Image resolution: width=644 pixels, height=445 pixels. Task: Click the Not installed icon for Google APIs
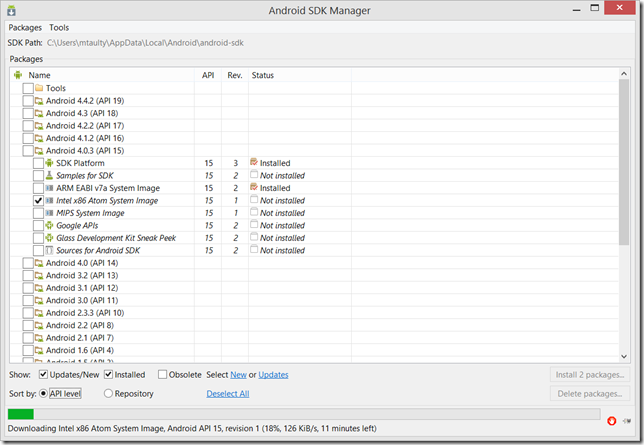[x=254, y=224]
